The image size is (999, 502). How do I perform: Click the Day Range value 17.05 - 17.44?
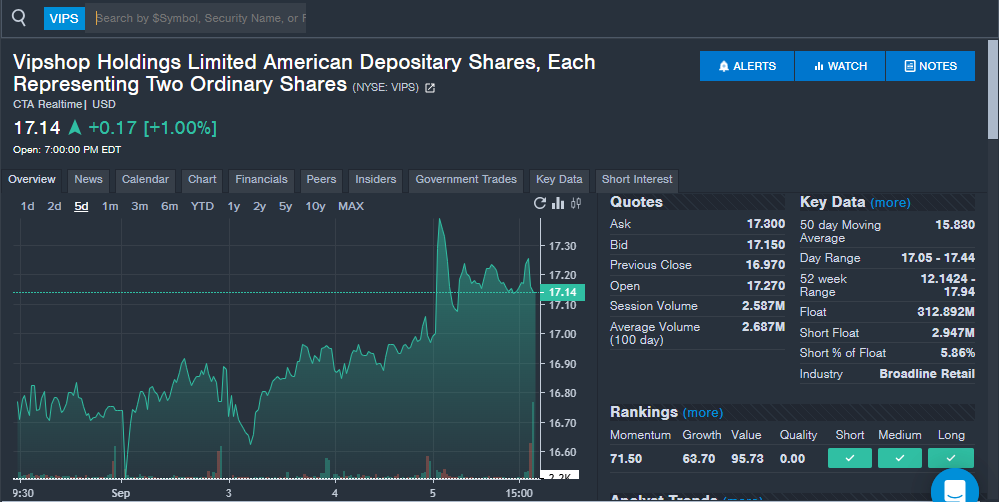coord(938,258)
